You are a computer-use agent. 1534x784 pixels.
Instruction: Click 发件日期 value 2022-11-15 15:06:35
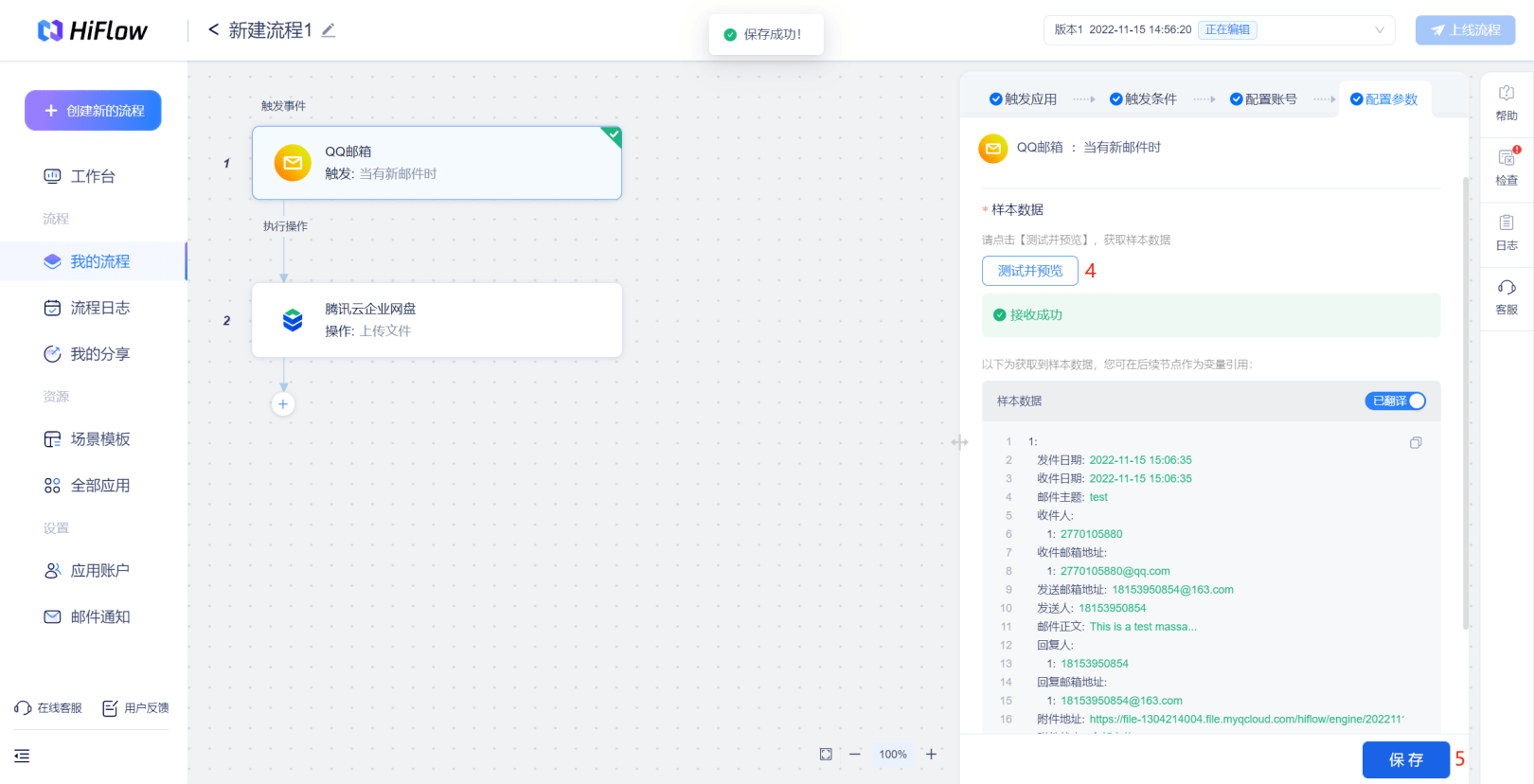pyautogui.click(x=1140, y=460)
